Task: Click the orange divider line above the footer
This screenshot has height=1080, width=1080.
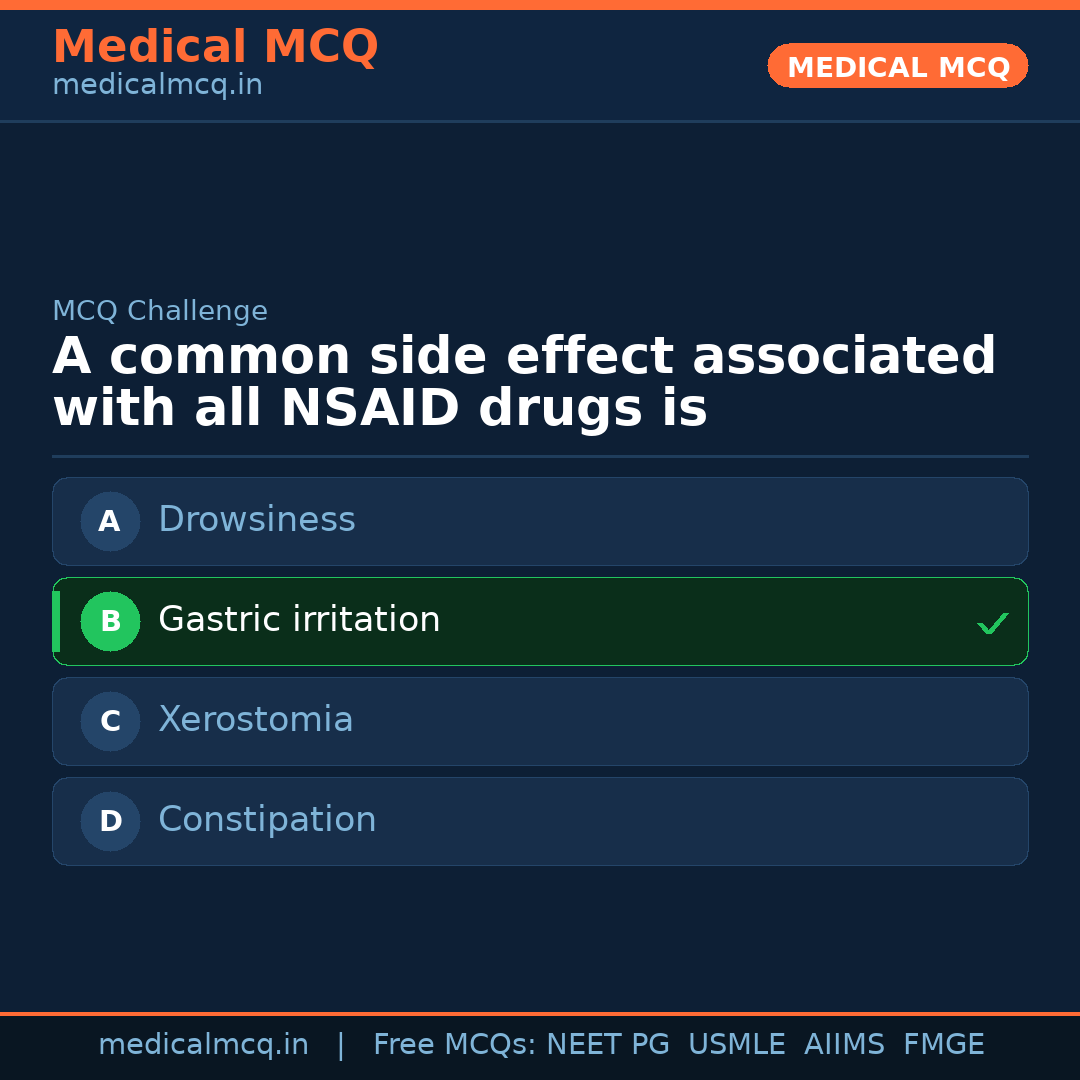Action: tap(540, 1011)
